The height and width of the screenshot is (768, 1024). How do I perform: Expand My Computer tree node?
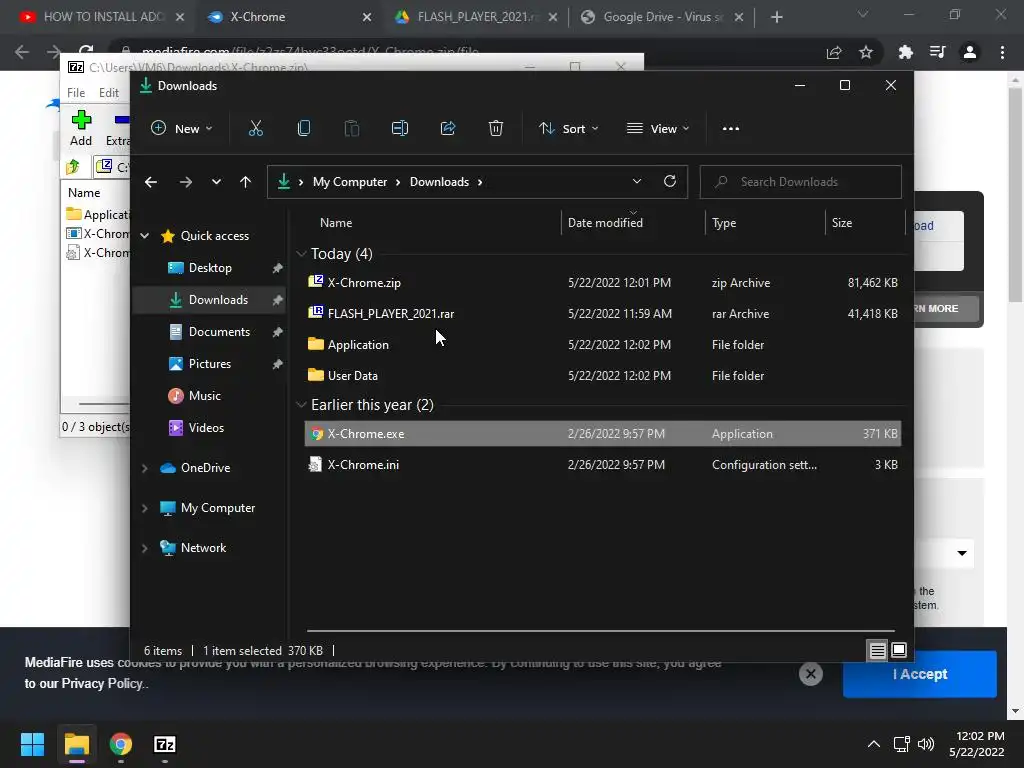[145, 508]
